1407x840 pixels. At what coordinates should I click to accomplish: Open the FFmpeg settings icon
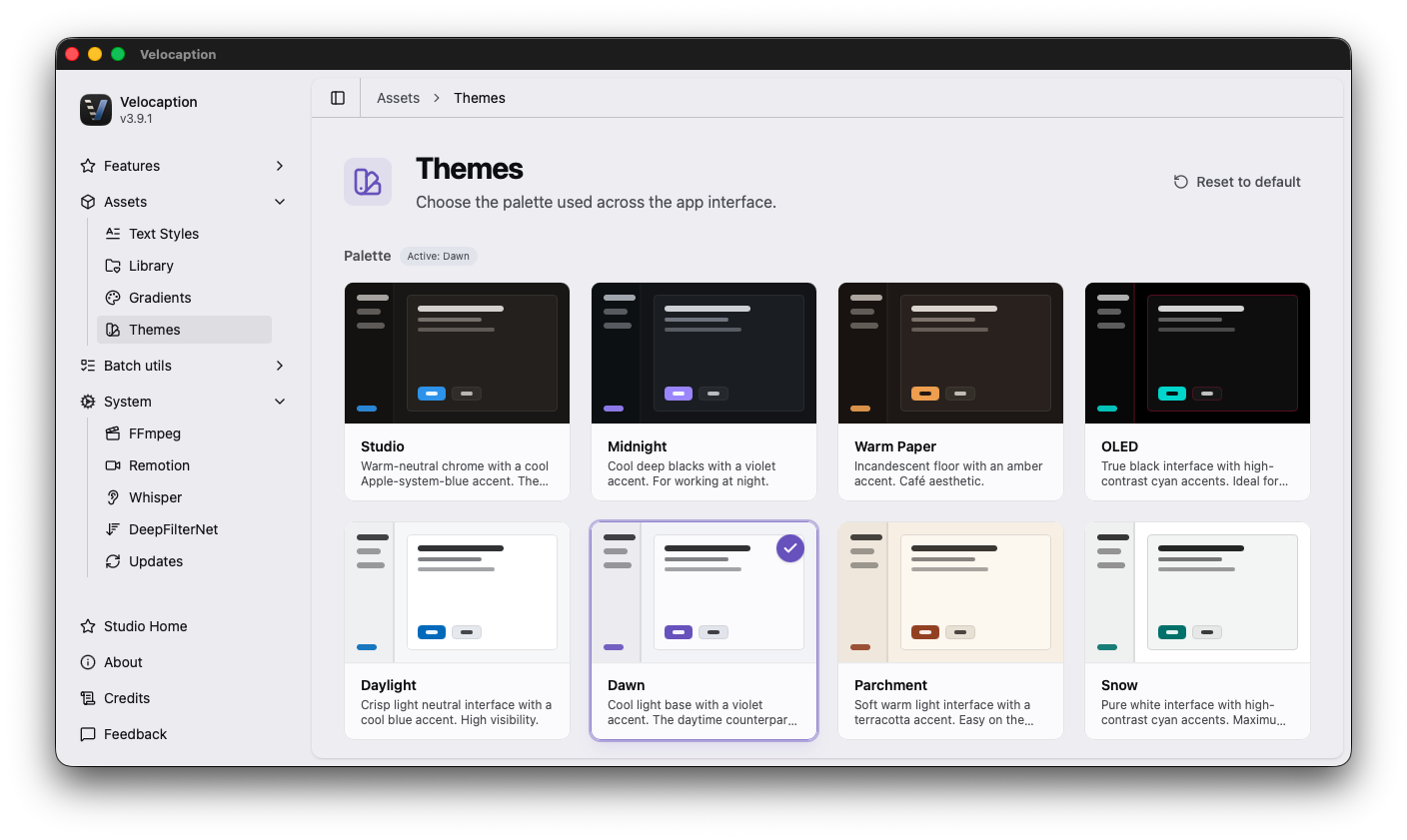coord(113,433)
